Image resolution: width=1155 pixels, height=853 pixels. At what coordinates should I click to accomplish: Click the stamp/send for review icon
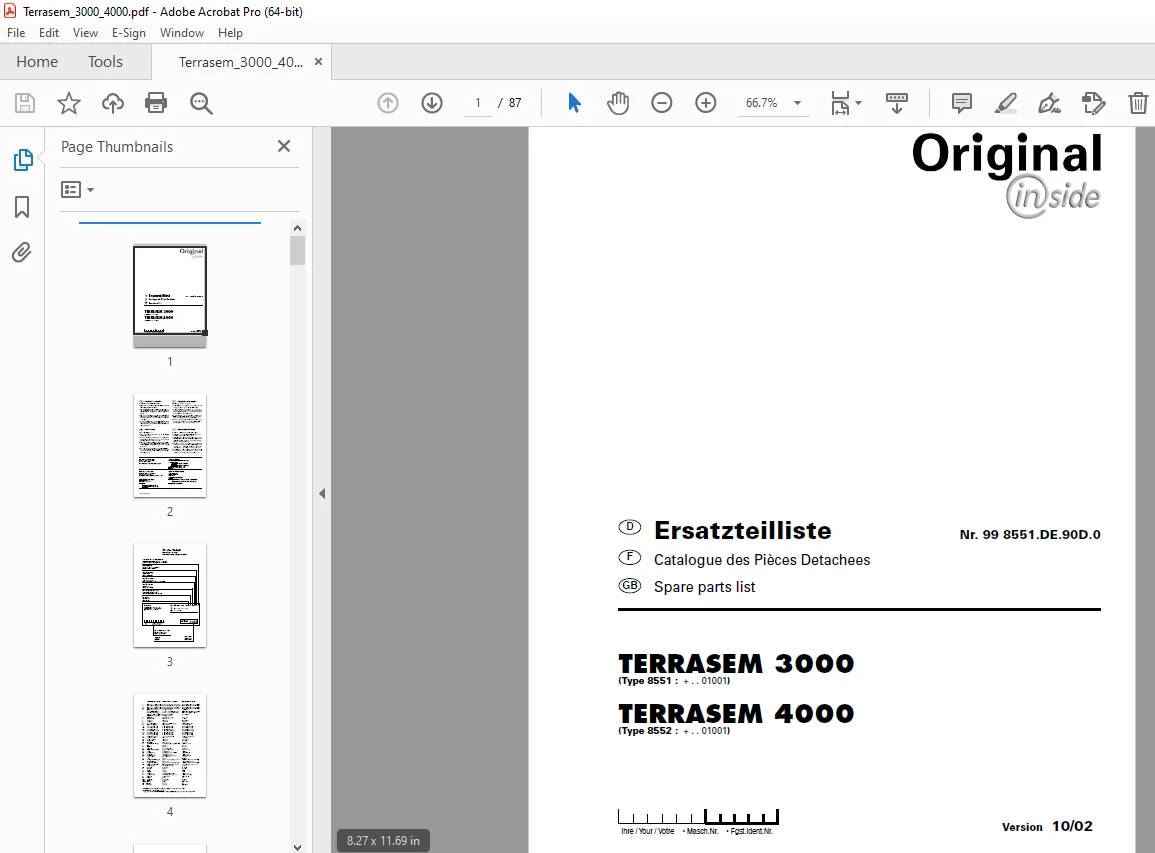[x=1093, y=103]
